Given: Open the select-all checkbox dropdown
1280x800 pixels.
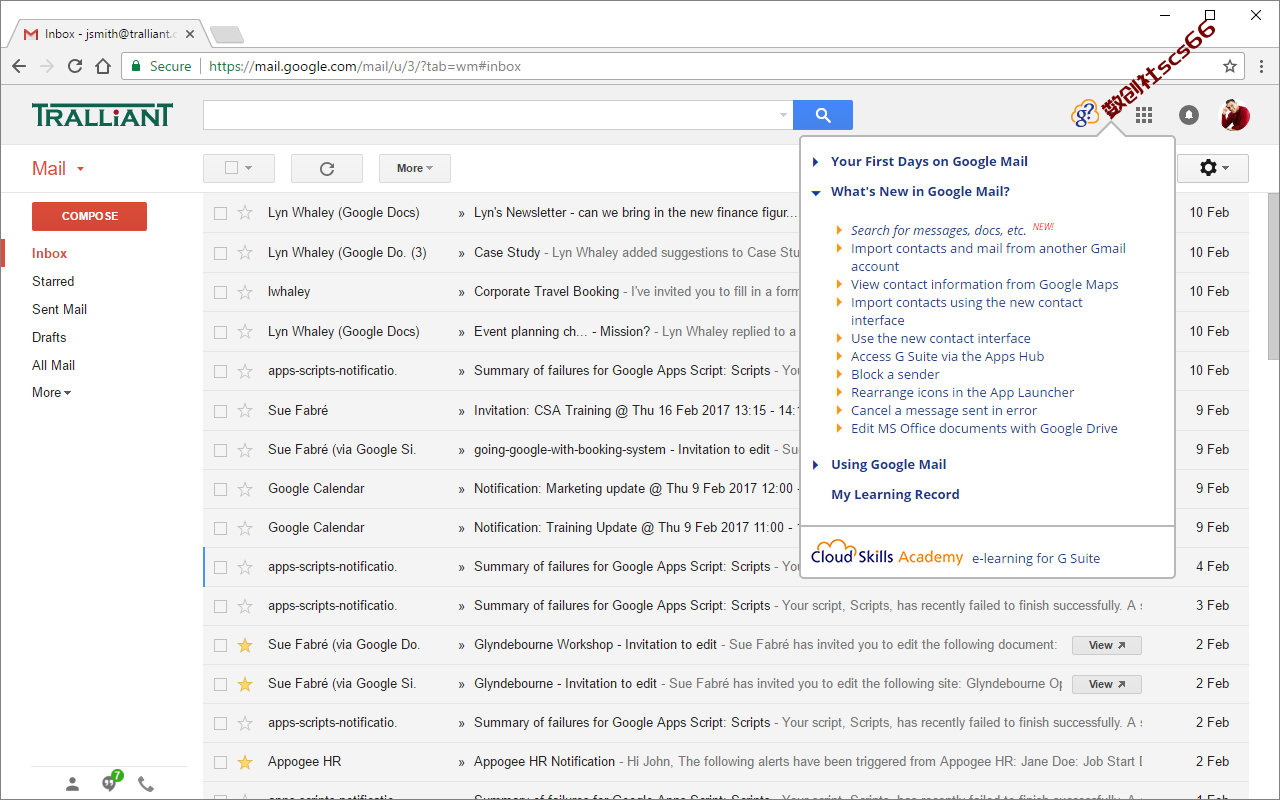Looking at the screenshot, I should tap(239, 168).
